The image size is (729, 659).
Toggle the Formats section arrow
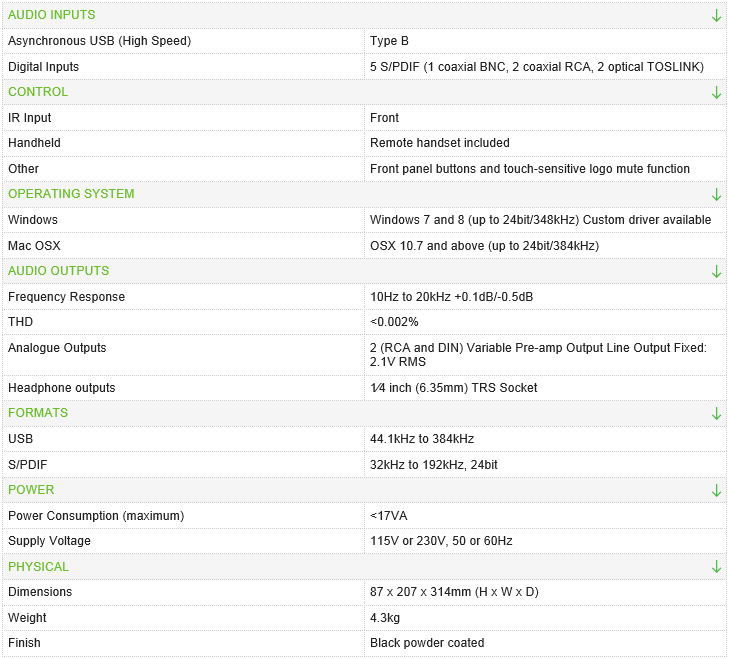pyautogui.click(x=716, y=413)
